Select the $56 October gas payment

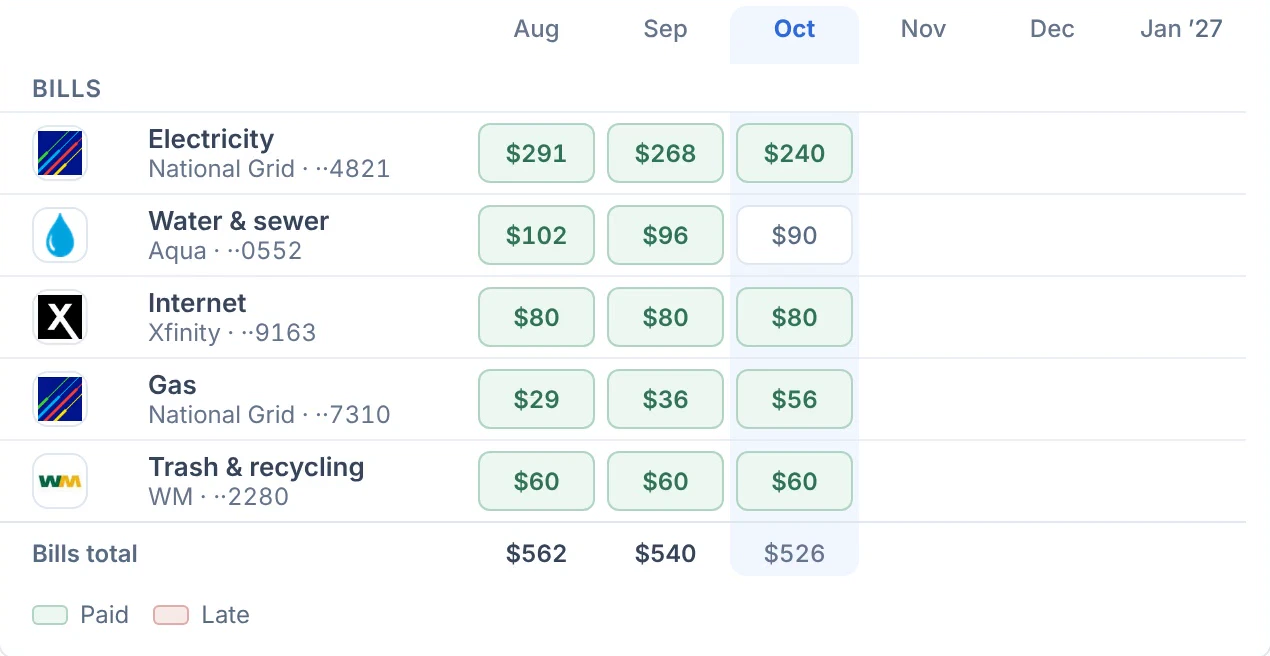pyautogui.click(x=794, y=399)
